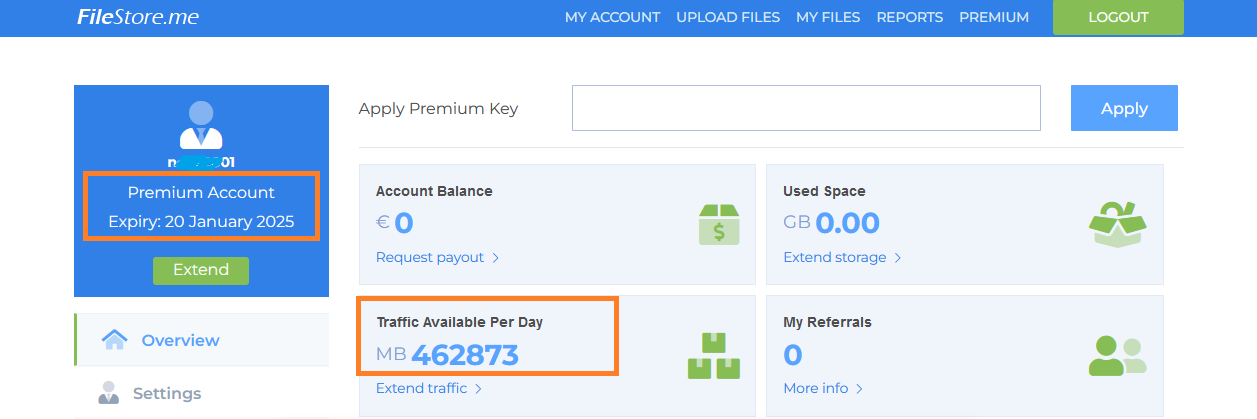The image size is (1257, 419).
Task: Go to Upload Files page
Action: pyautogui.click(x=728, y=17)
